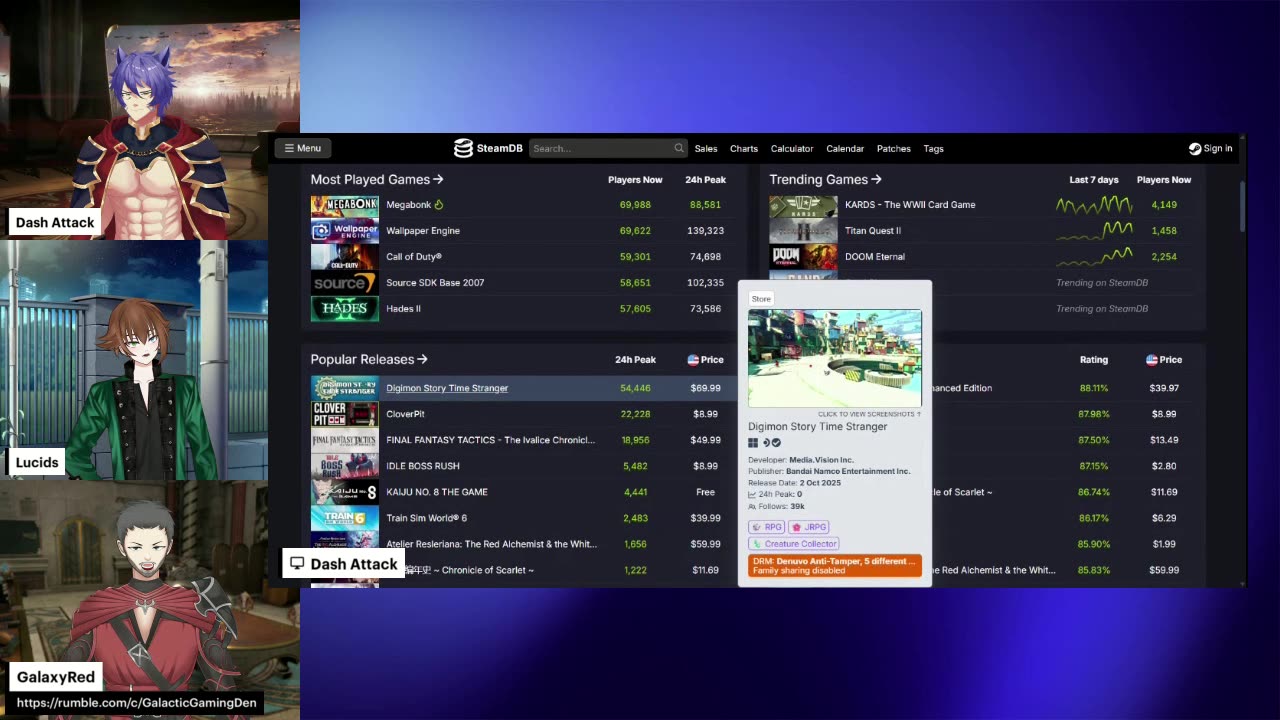1280x720 pixels.
Task: Click the Train Sim World 6 thumbnail
Action: tap(345, 518)
